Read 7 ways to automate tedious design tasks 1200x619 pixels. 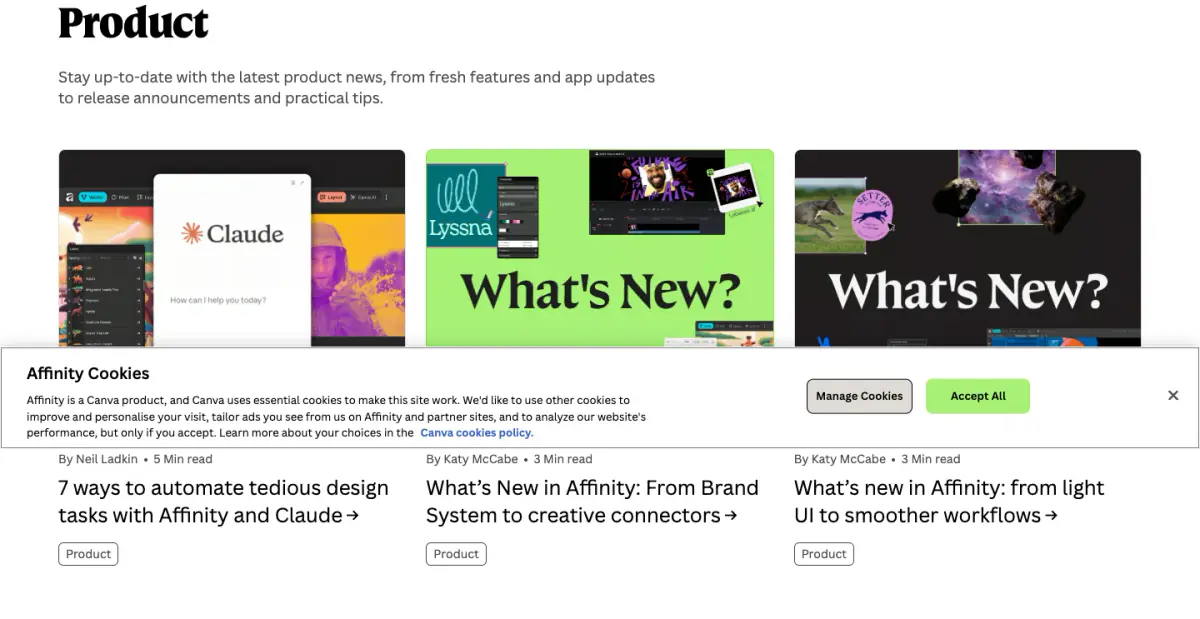coord(223,502)
